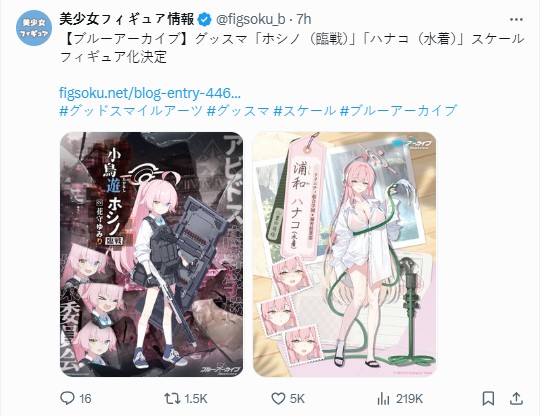Image resolution: width=540 pixels, height=416 pixels.
Task: Like the tweet with heart icon
Action: (278, 399)
